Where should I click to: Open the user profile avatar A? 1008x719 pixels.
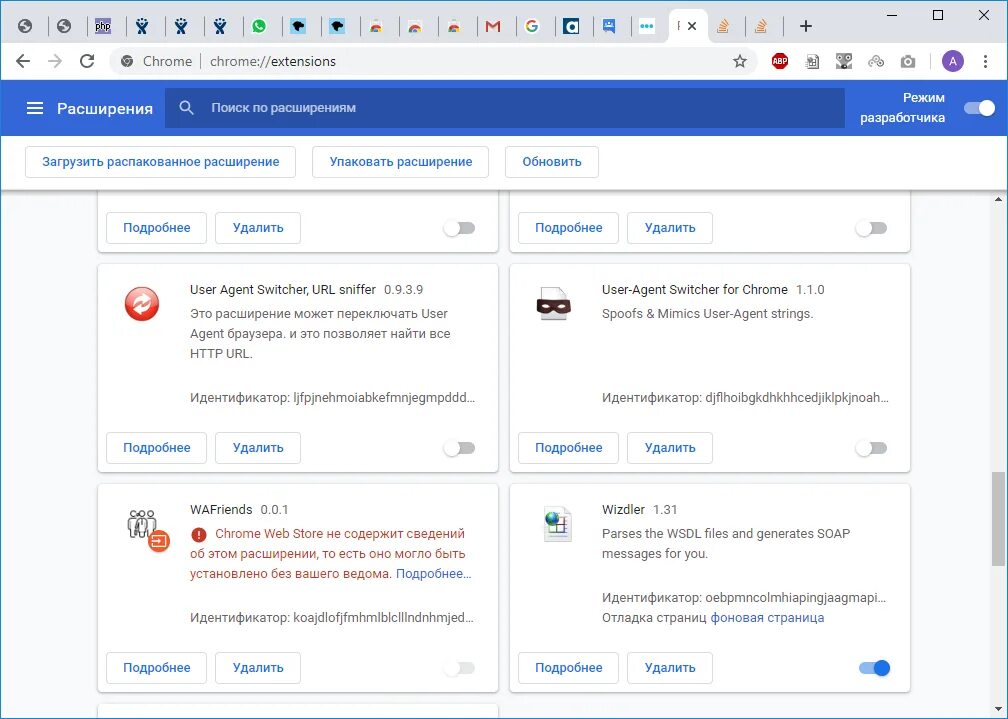point(953,61)
